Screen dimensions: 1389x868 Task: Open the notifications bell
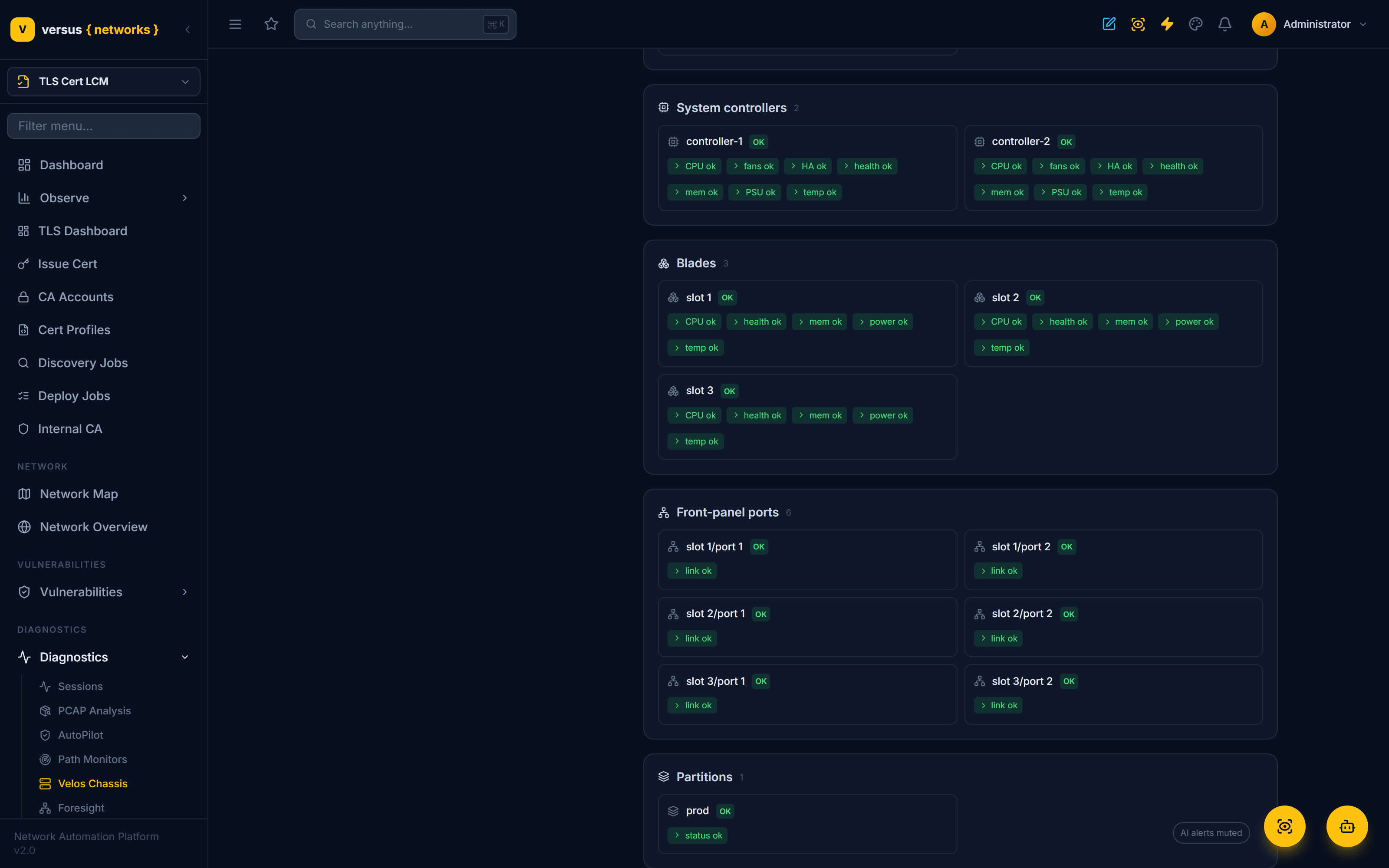coord(1225,24)
